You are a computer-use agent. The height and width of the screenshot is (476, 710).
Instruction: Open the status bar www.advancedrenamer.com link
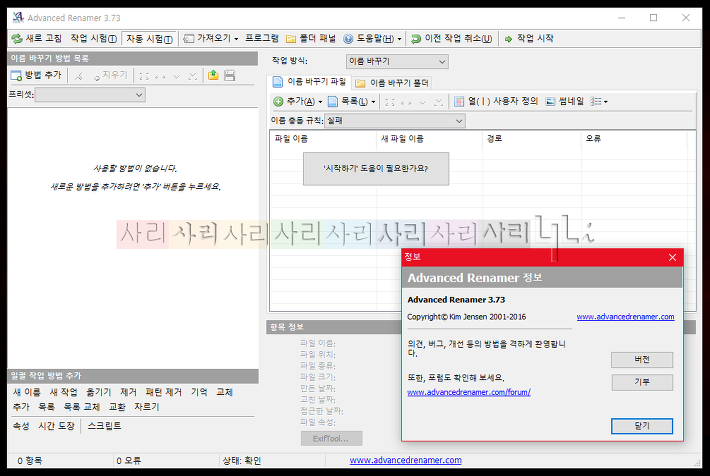pos(405,461)
